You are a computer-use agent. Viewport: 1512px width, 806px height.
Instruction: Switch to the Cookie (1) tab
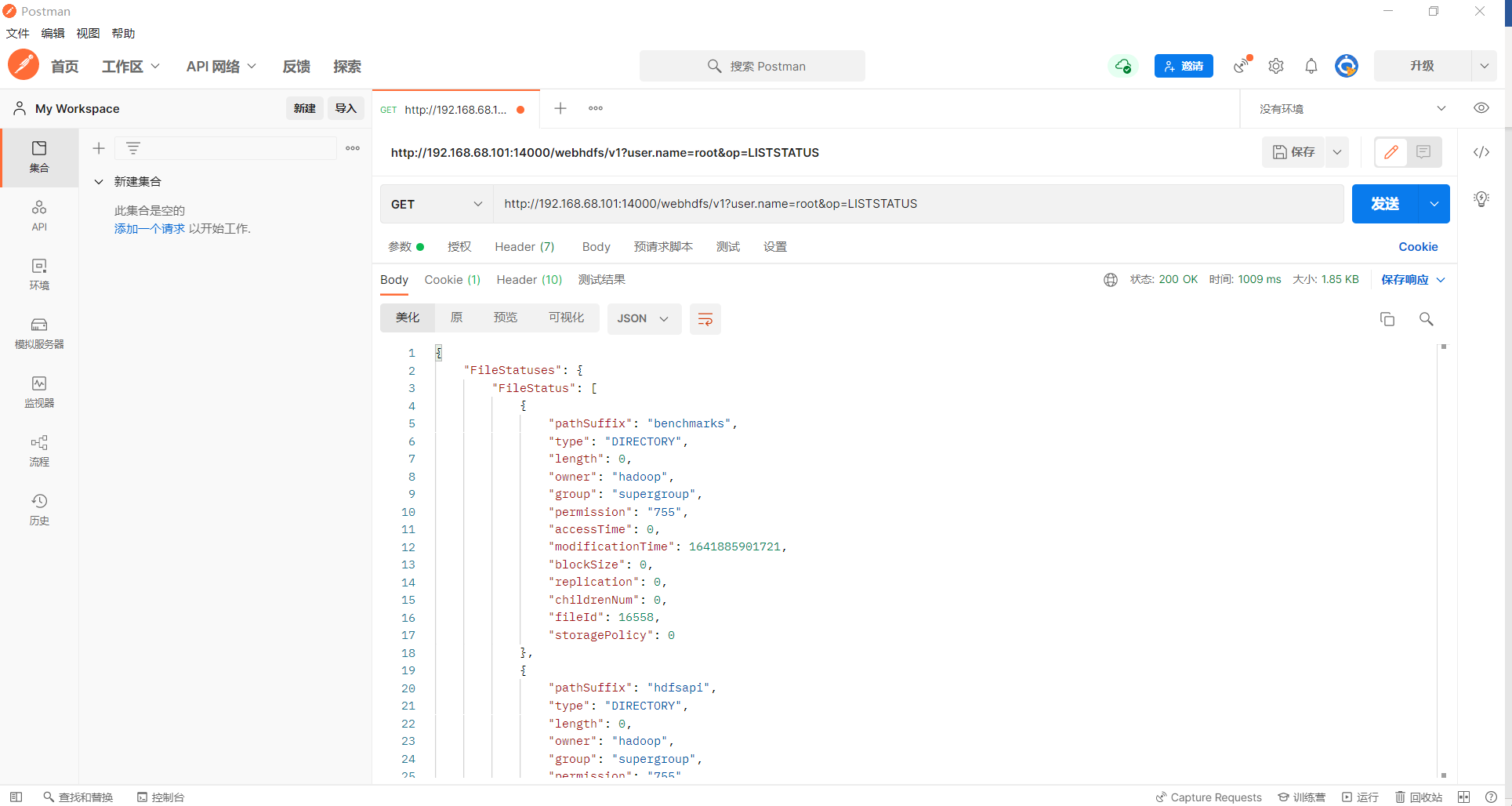[452, 280]
